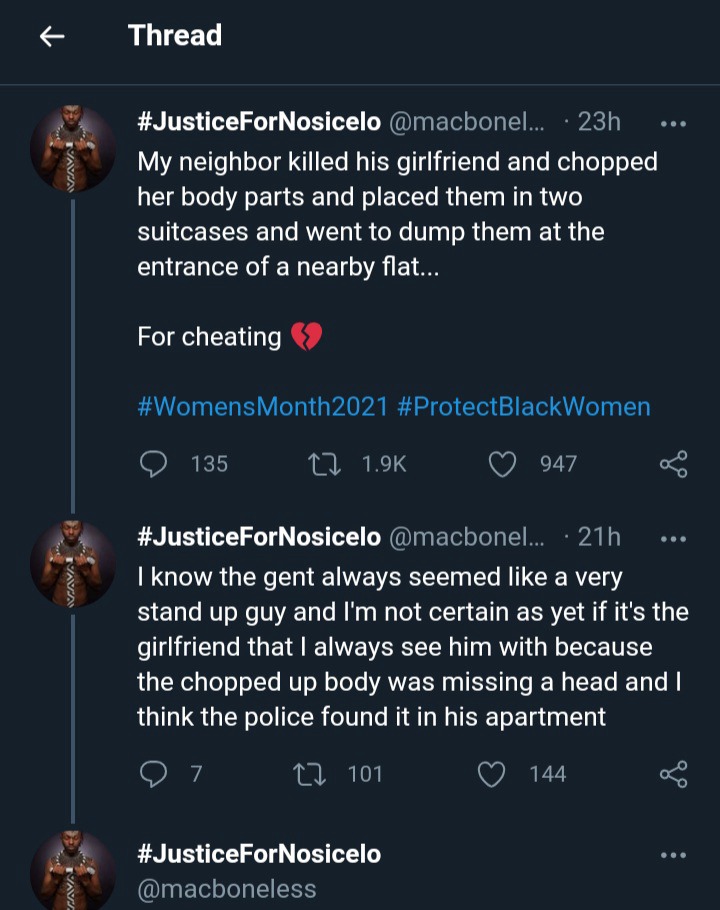This screenshot has width=720, height=910.
Task: Share the second tweet about the gent
Action: [x=674, y=774]
